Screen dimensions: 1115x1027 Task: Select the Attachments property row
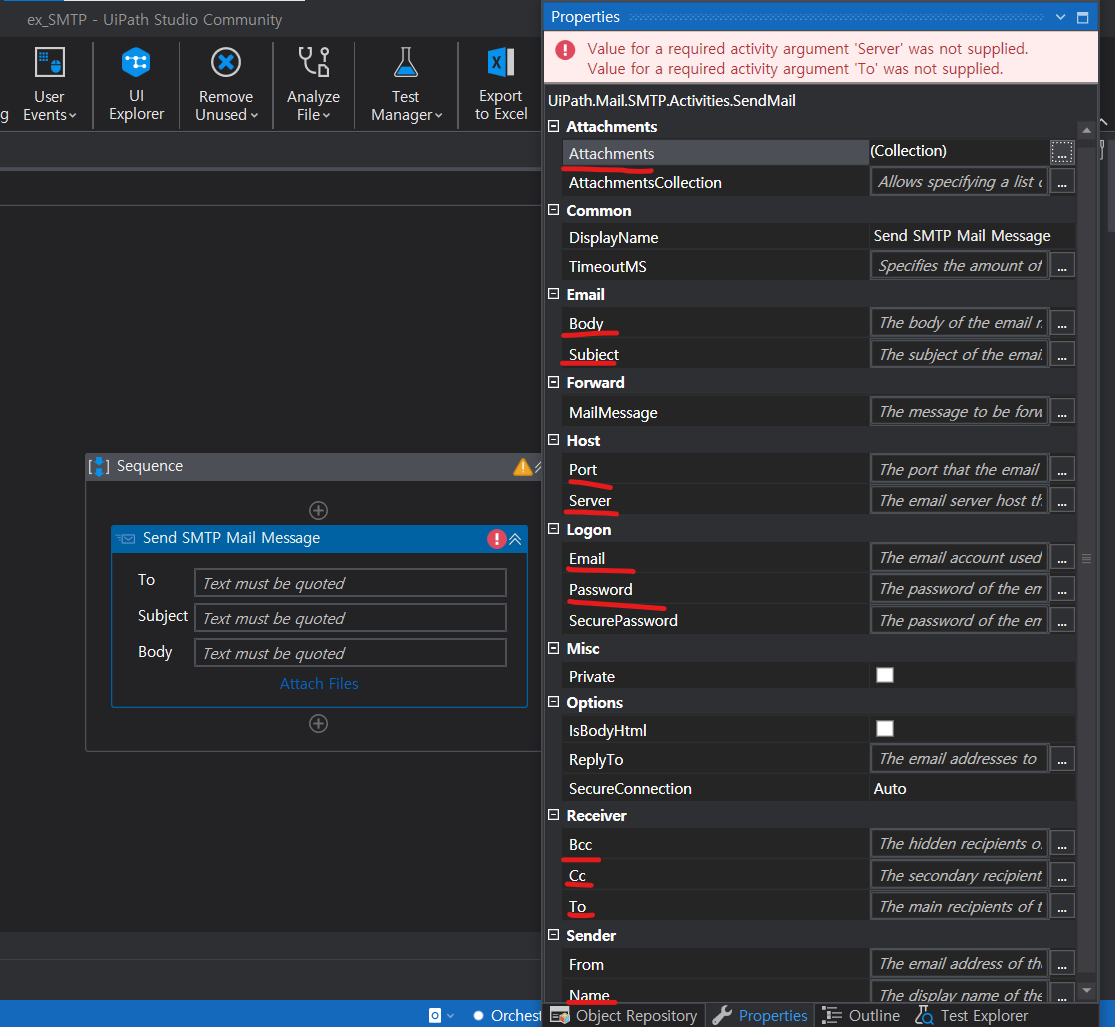715,154
